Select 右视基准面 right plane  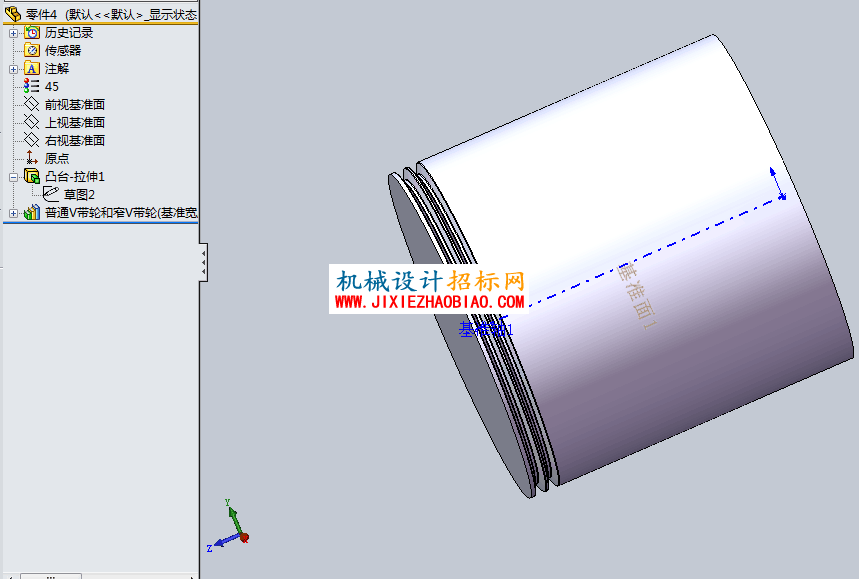coord(75,140)
